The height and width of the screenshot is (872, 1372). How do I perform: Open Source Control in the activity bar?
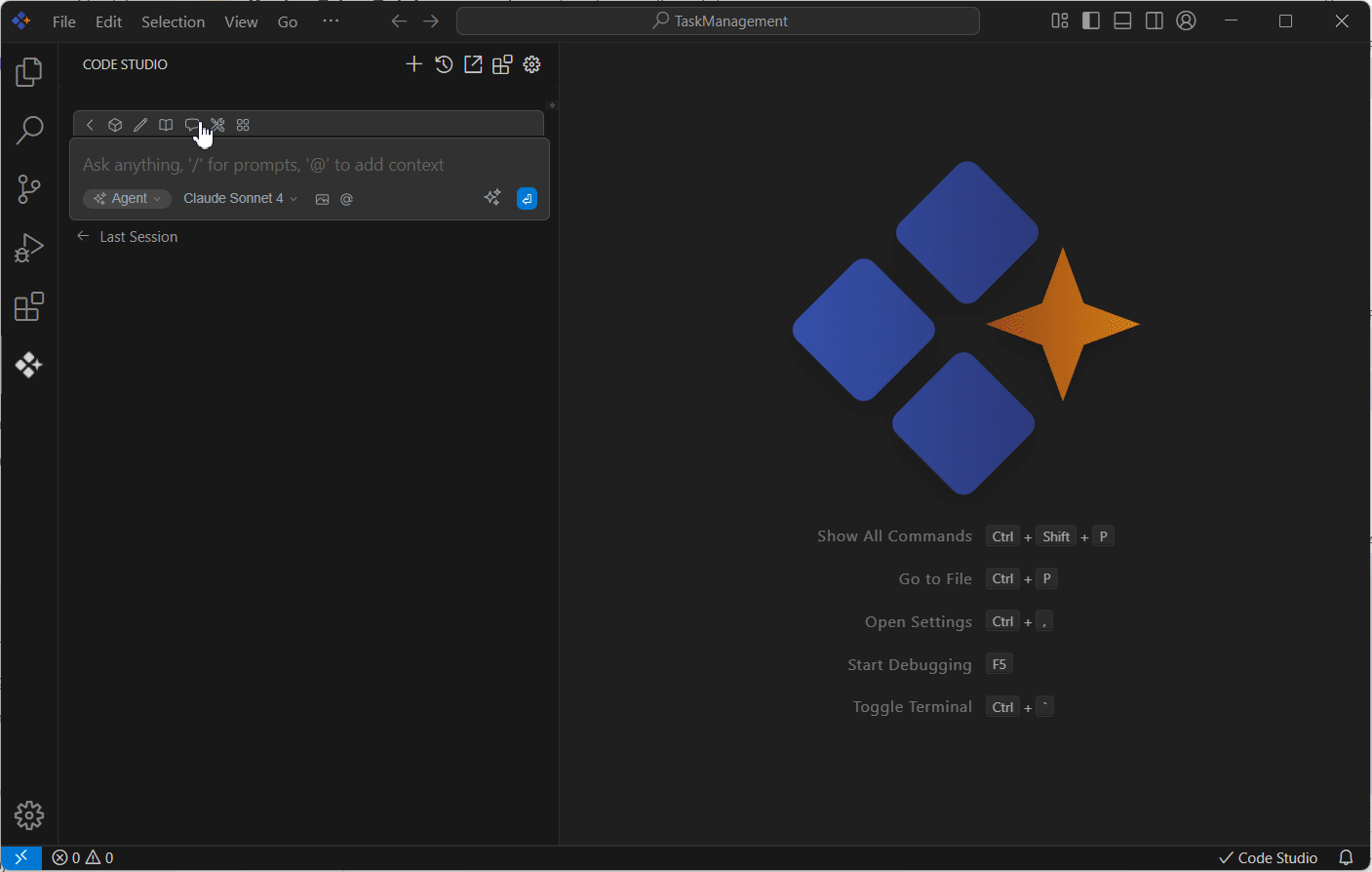coord(29,189)
